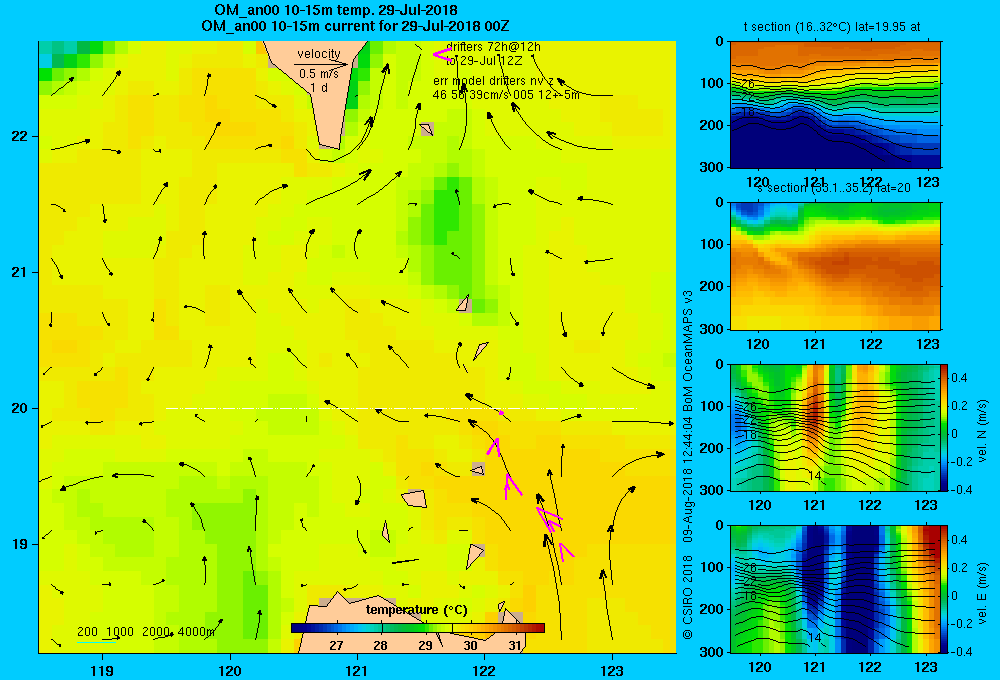The image size is (1000, 680).
Task: Click the main map latitude label 22
Action: [20, 136]
